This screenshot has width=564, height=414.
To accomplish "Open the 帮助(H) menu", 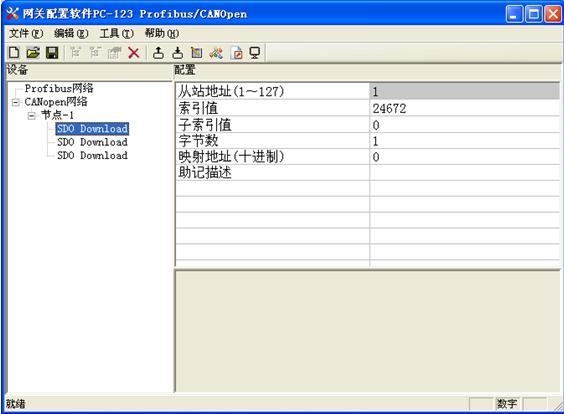I will coord(162,33).
